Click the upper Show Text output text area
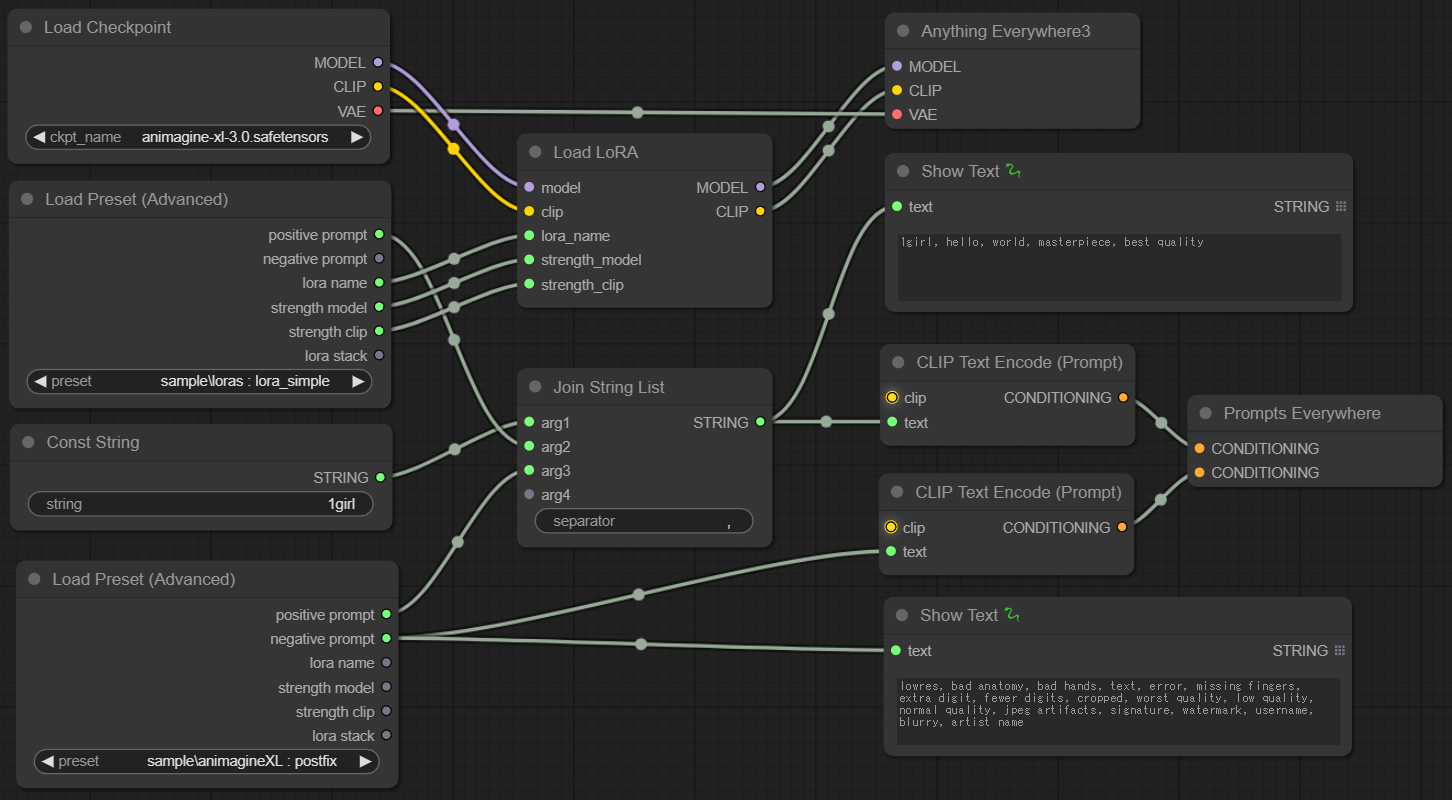The image size is (1452, 800). click(x=1119, y=267)
